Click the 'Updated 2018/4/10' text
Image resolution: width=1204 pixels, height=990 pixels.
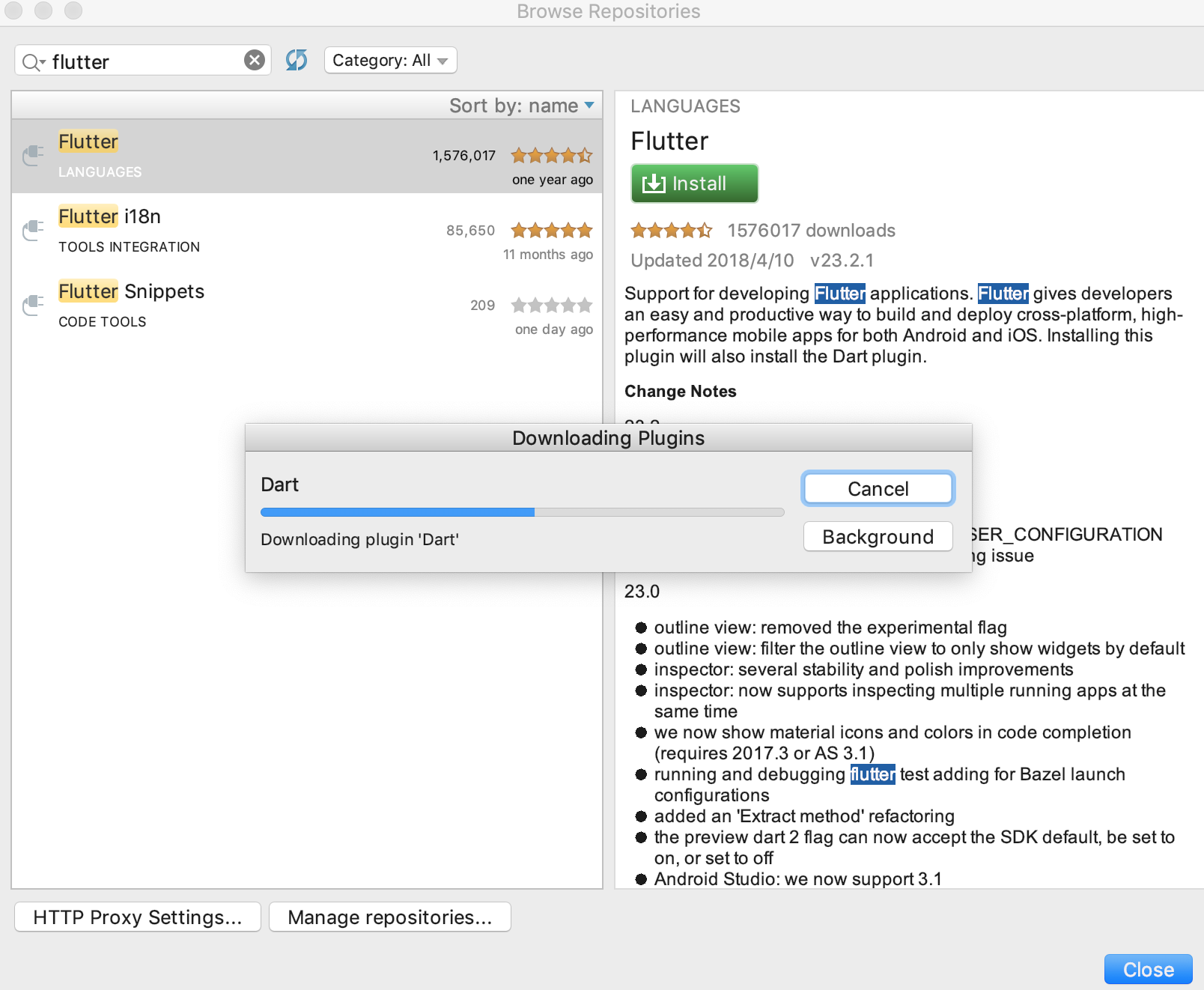click(712, 261)
